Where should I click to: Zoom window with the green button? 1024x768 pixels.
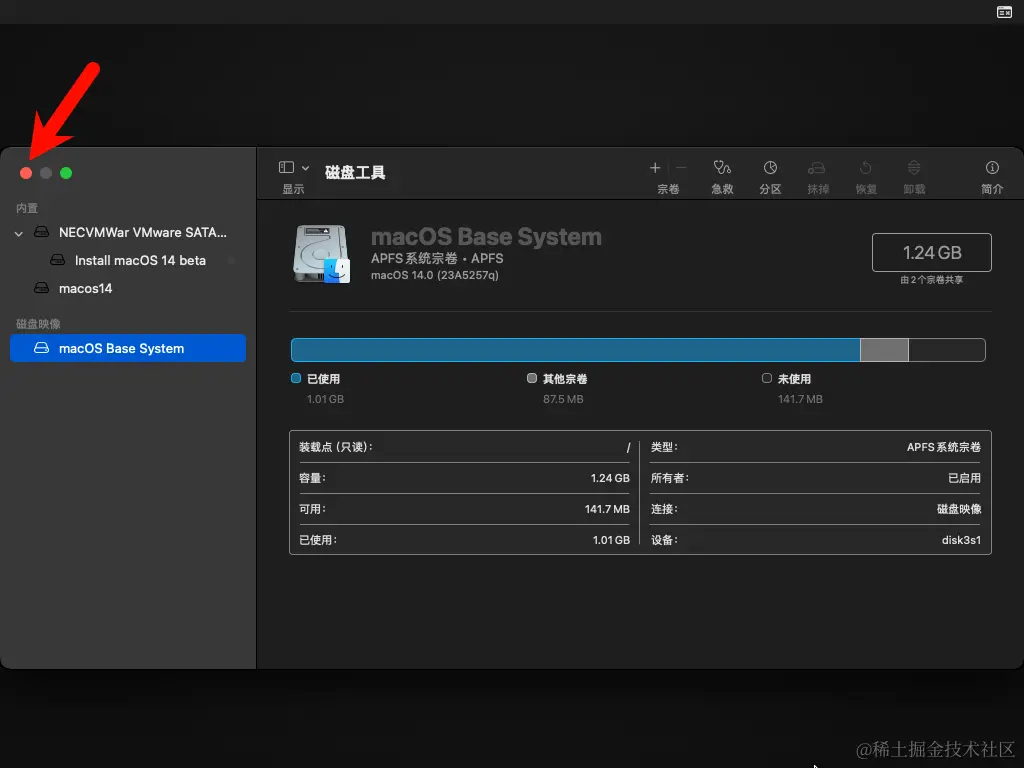point(66,173)
